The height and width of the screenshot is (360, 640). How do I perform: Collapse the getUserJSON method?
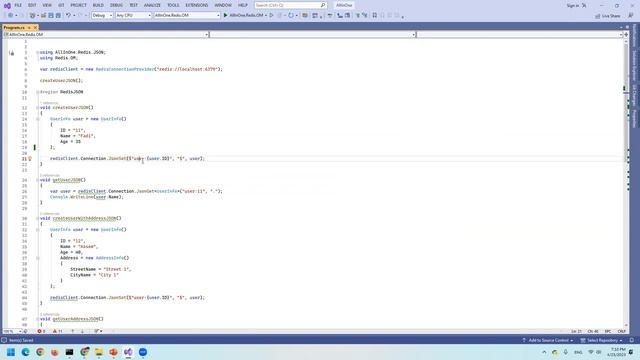click(x=38, y=180)
